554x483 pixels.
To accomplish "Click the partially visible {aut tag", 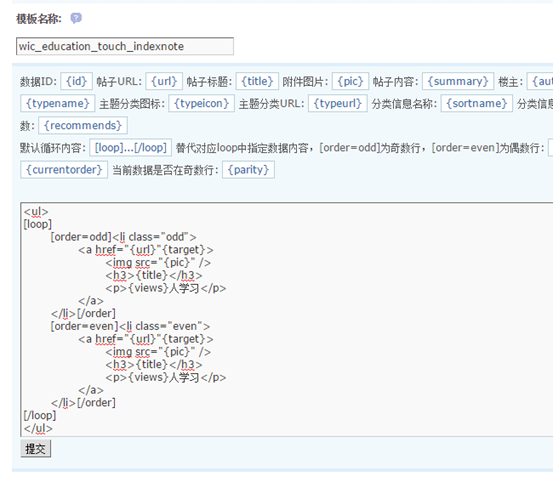I will tap(540, 81).
